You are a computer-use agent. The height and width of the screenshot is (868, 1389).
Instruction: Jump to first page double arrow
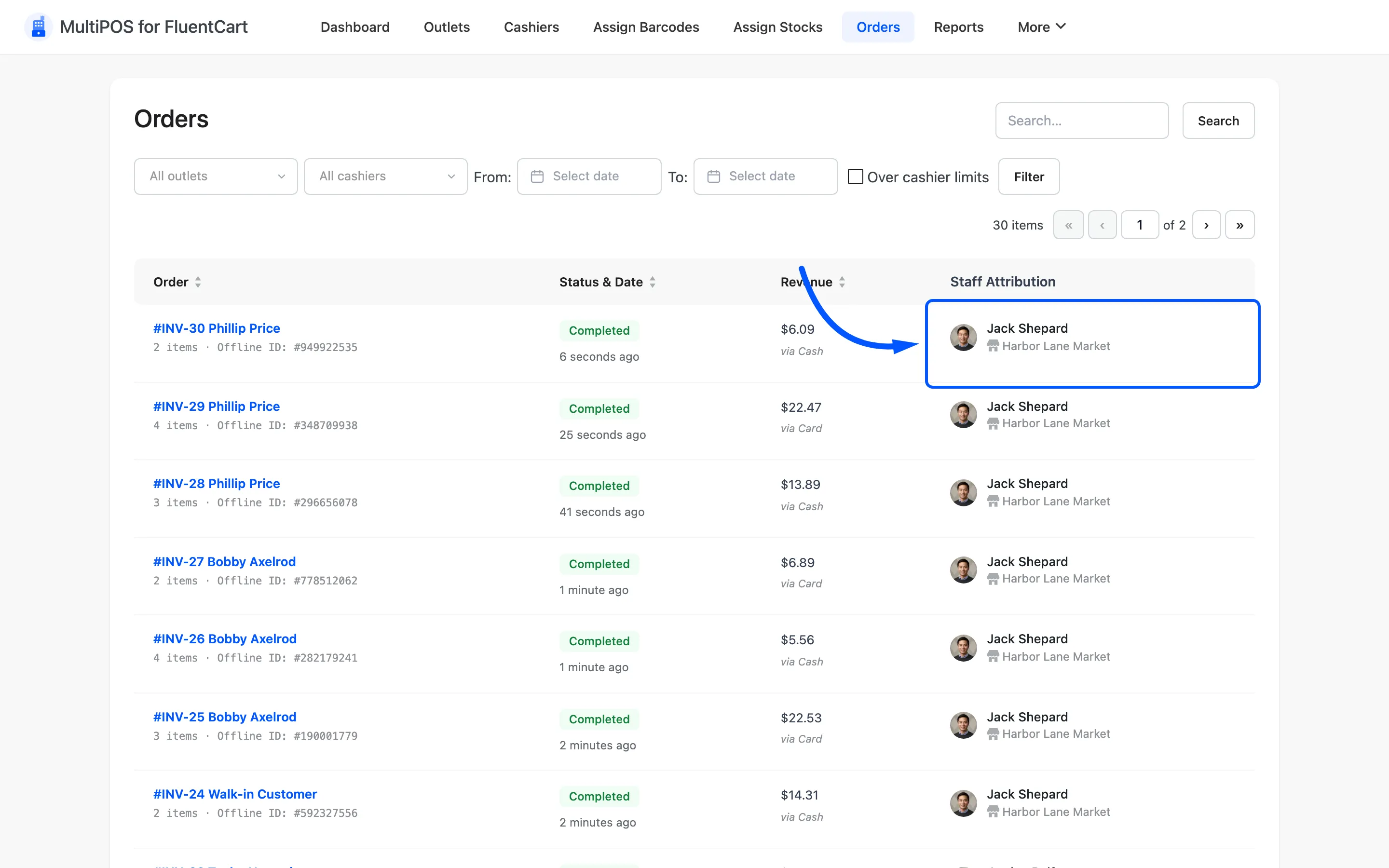[1069, 225]
